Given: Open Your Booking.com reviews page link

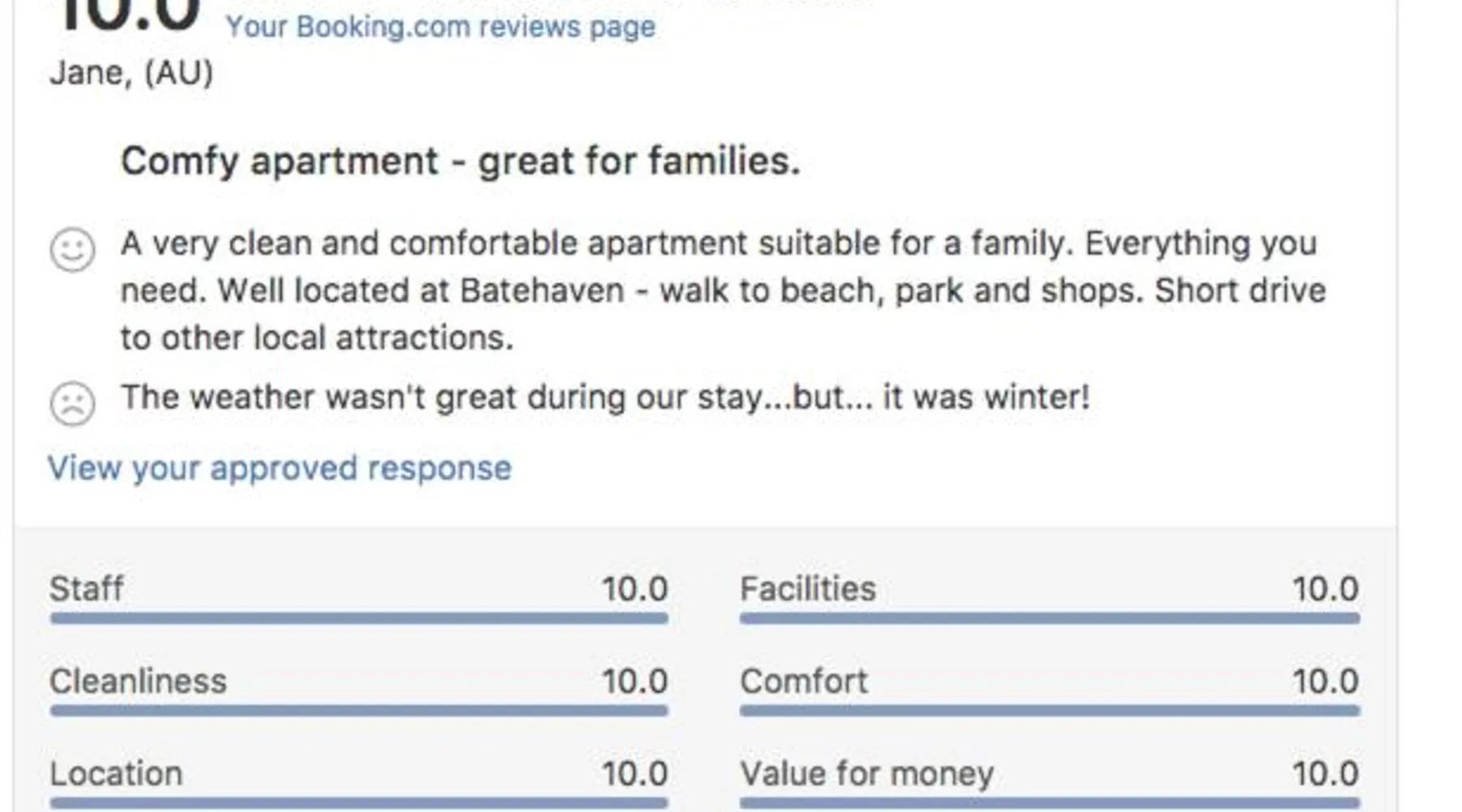Looking at the screenshot, I should (x=440, y=27).
